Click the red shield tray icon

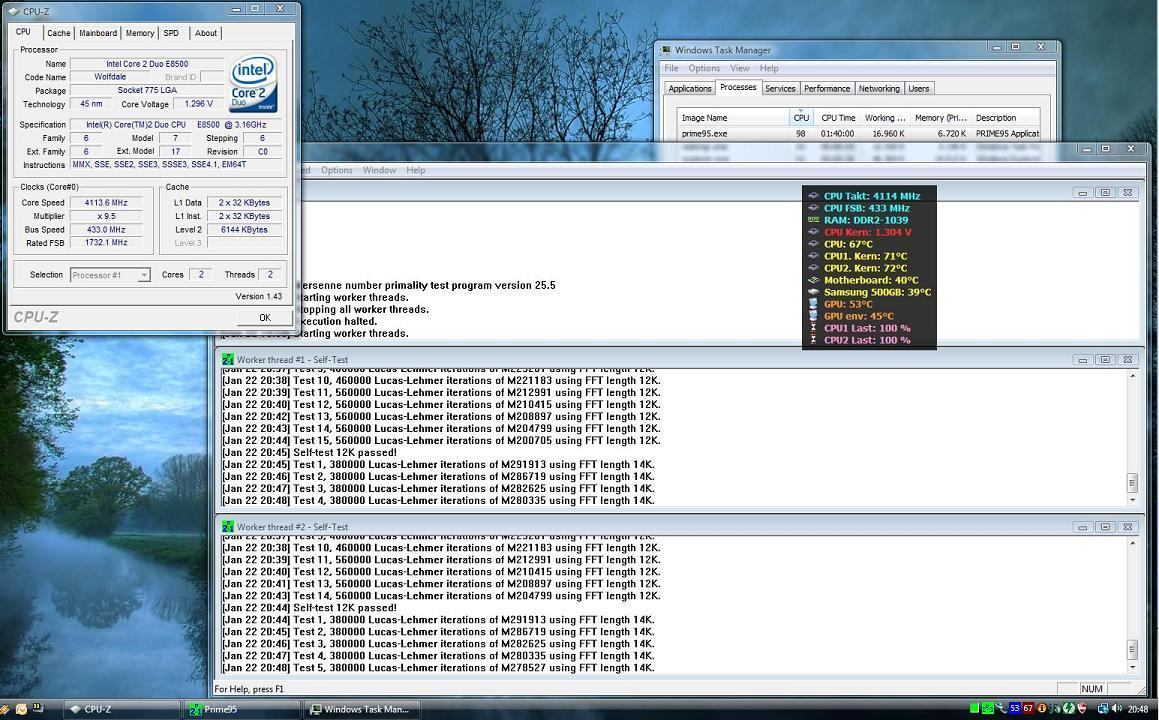(1082, 708)
